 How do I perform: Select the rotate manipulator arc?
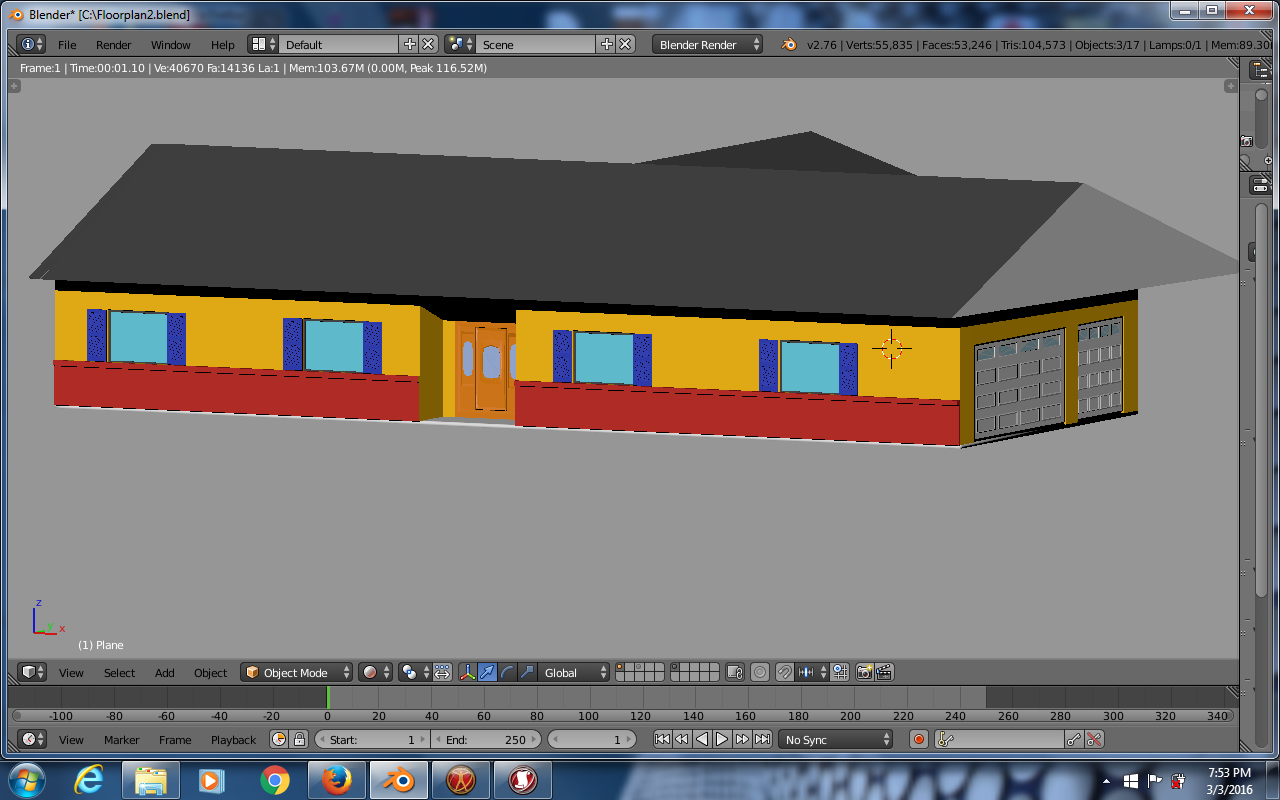507,672
